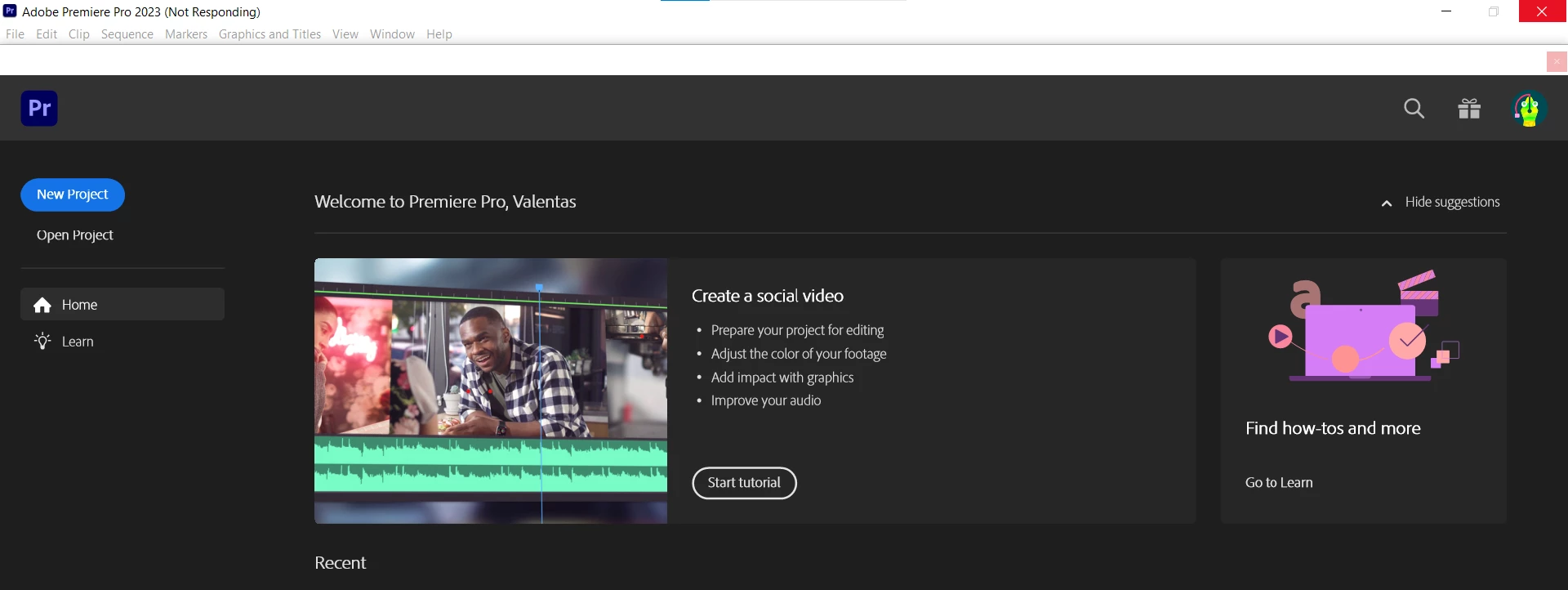Click the Create a social video heading

click(x=768, y=296)
